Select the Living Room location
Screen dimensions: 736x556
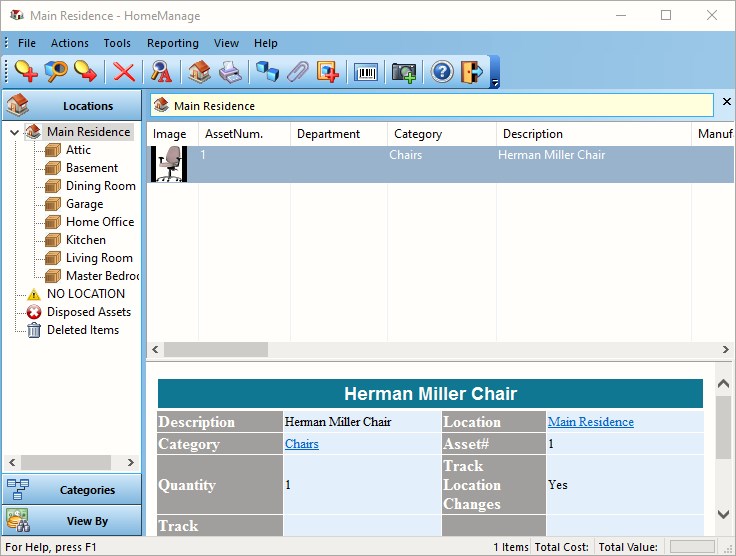point(99,258)
